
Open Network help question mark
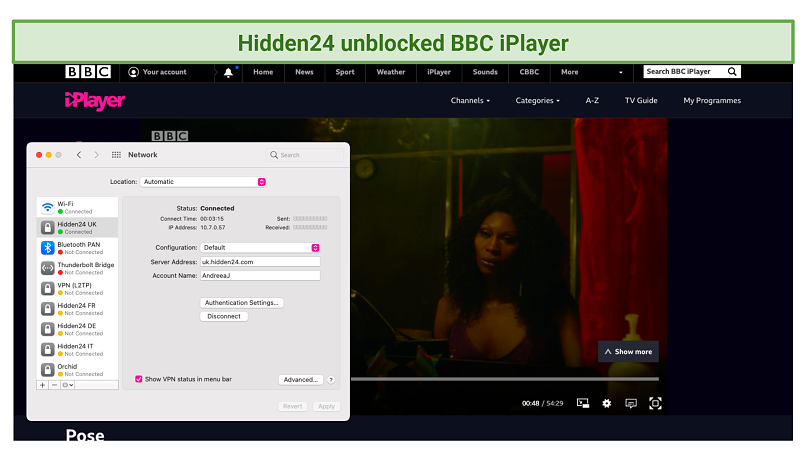[331, 379]
